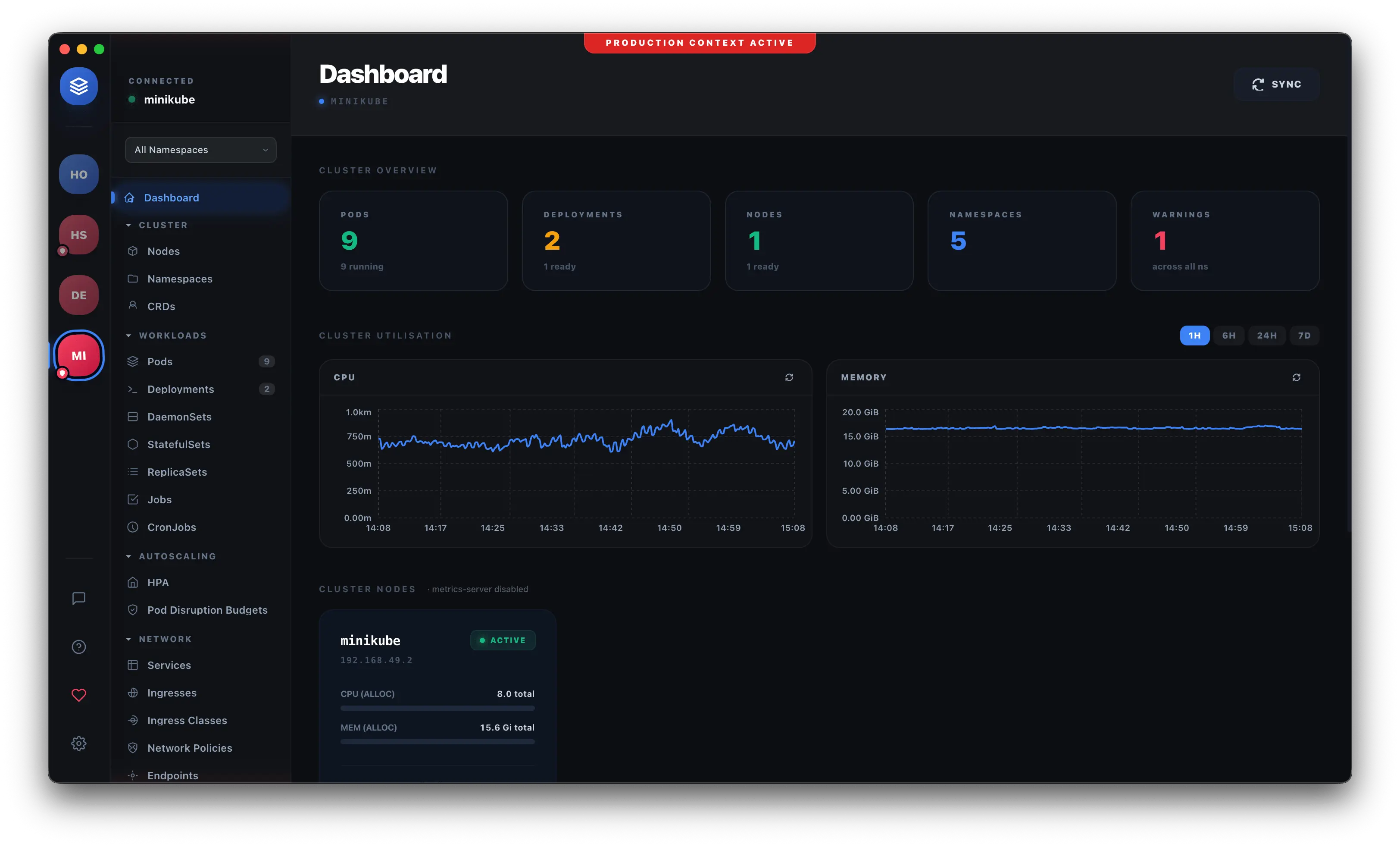The width and height of the screenshot is (1400, 847).
Task: Click the red heart icon
Action: [x=78, y=695]
